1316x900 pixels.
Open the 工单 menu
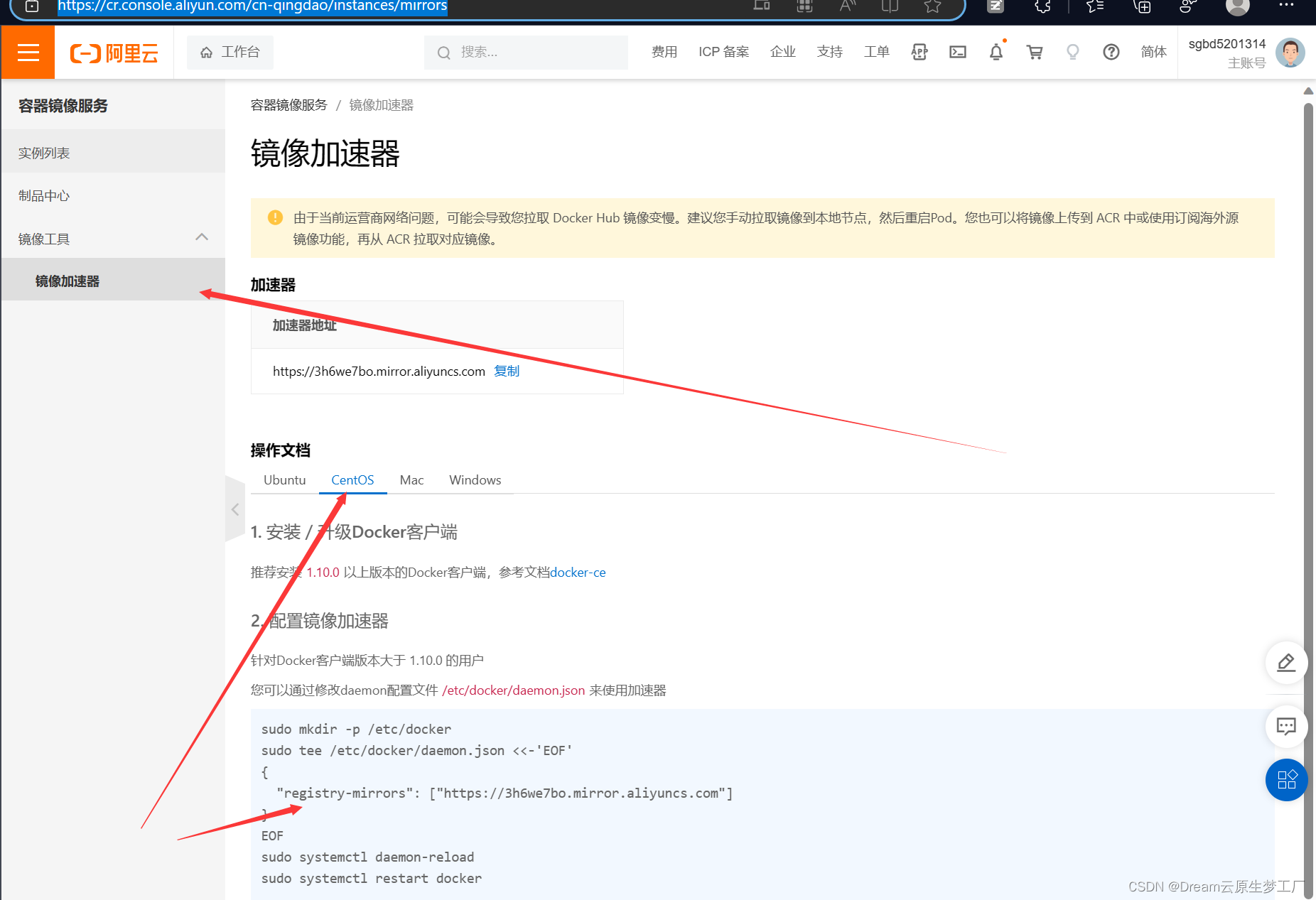pyautogui.click(x=877, y=52)
